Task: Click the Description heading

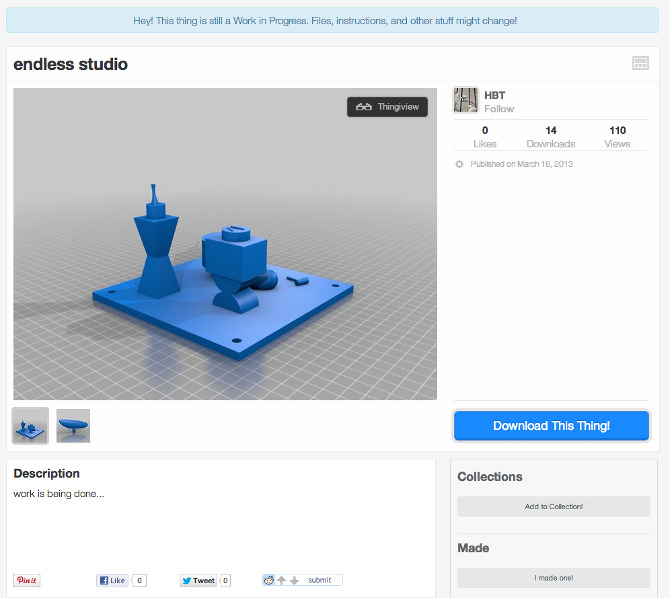Action: tap(47, 473)
